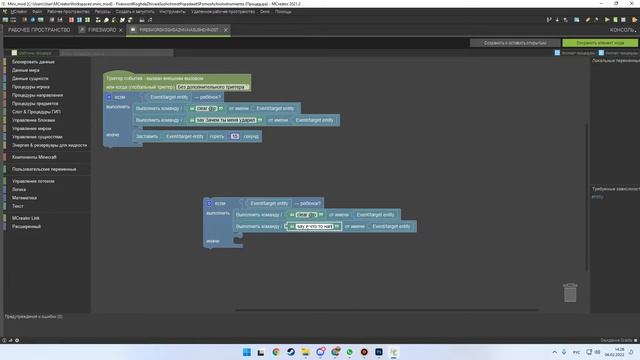The height and width of the screenshot is (360, 640).
Task: Open the 'Данные сущности' block category
Action: pos(30,78)
